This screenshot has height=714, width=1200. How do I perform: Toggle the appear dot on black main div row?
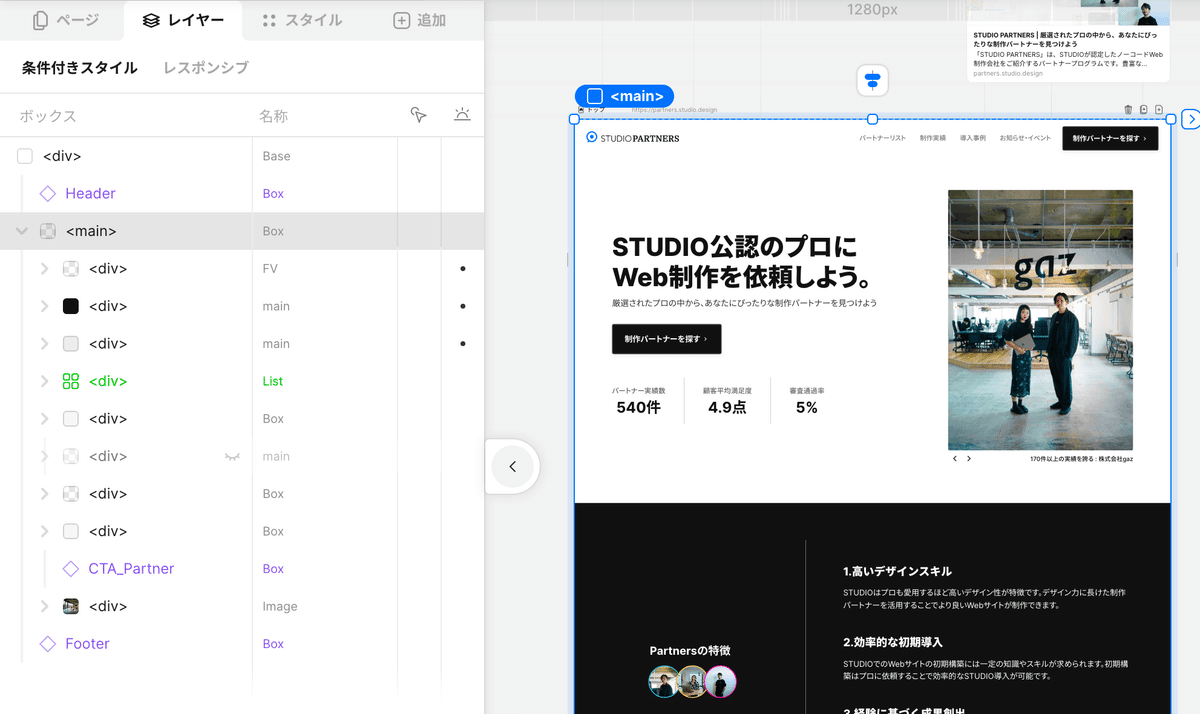tap(462, 306)
